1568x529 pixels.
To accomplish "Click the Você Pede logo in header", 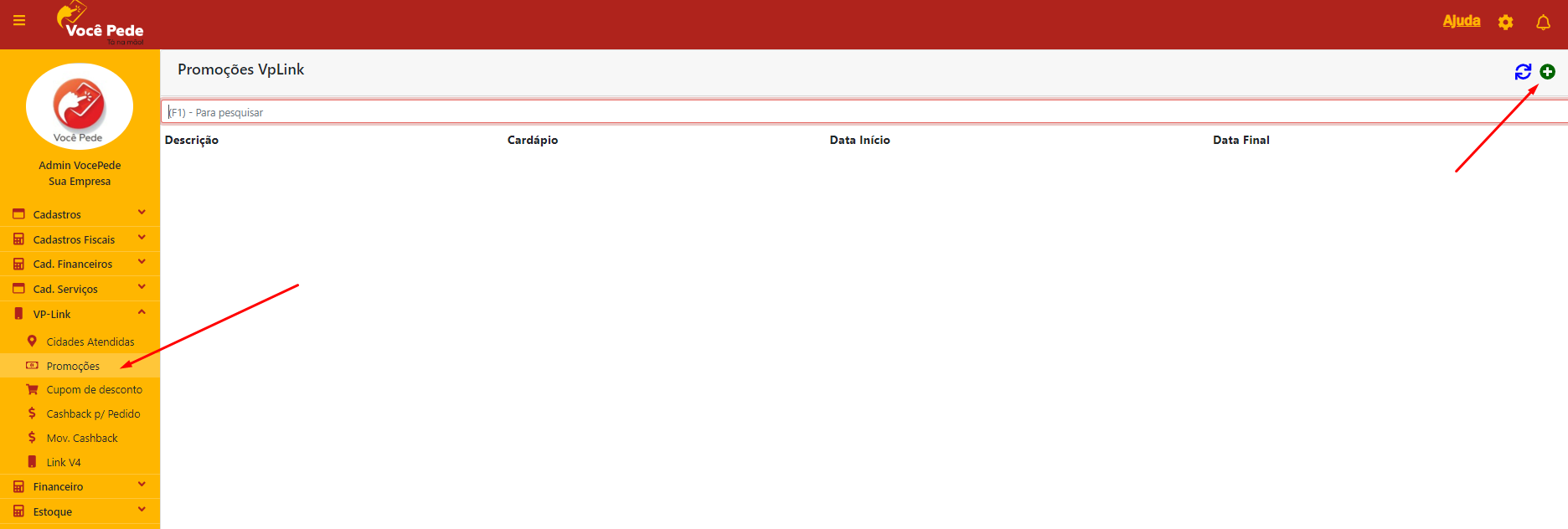I will tap(101, 23).
